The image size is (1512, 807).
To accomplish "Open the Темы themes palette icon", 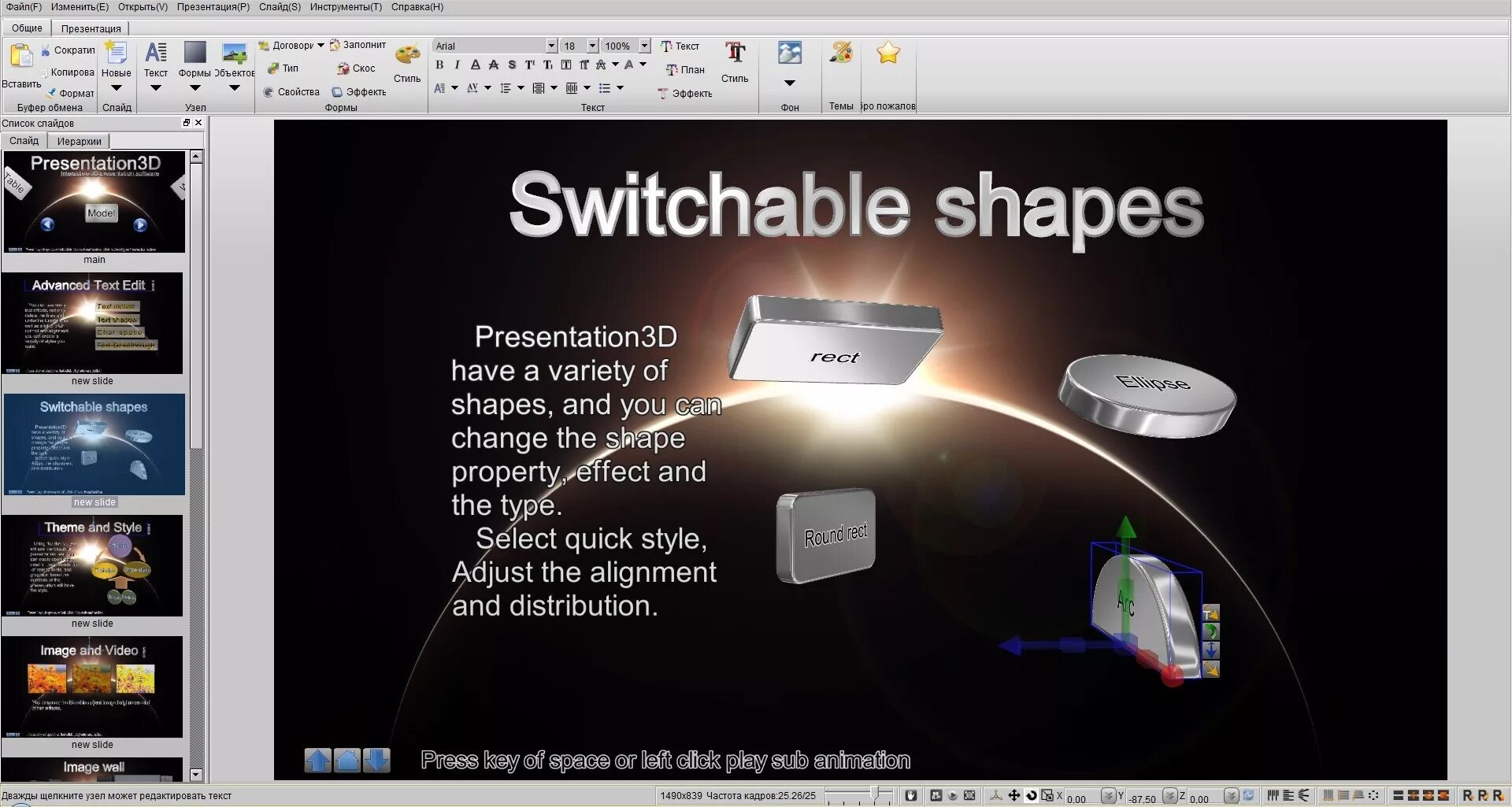I will (x=840, y=53).
